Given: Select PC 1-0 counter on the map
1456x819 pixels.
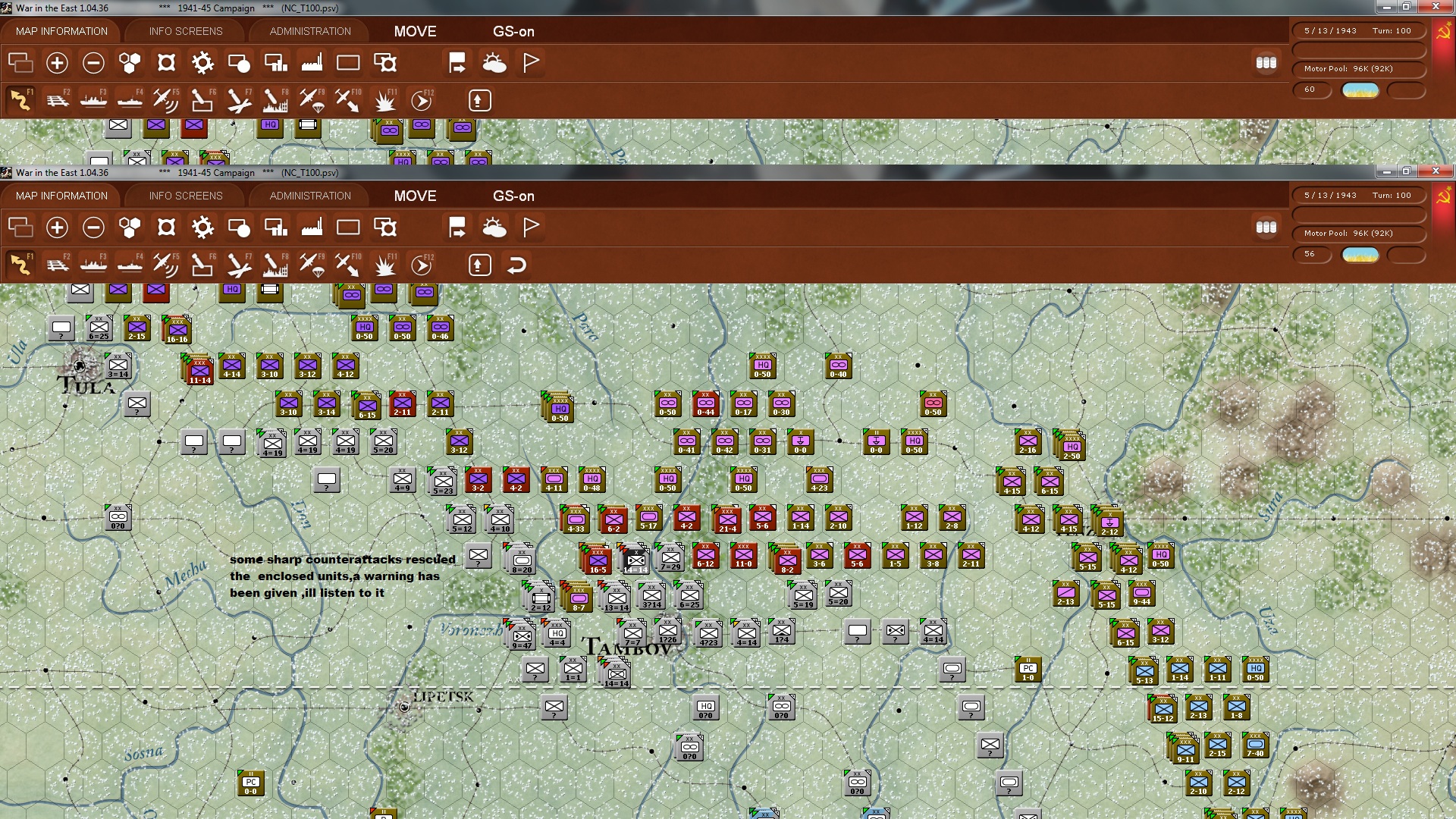Looking at the screenshot, I should click(1028, 669).
